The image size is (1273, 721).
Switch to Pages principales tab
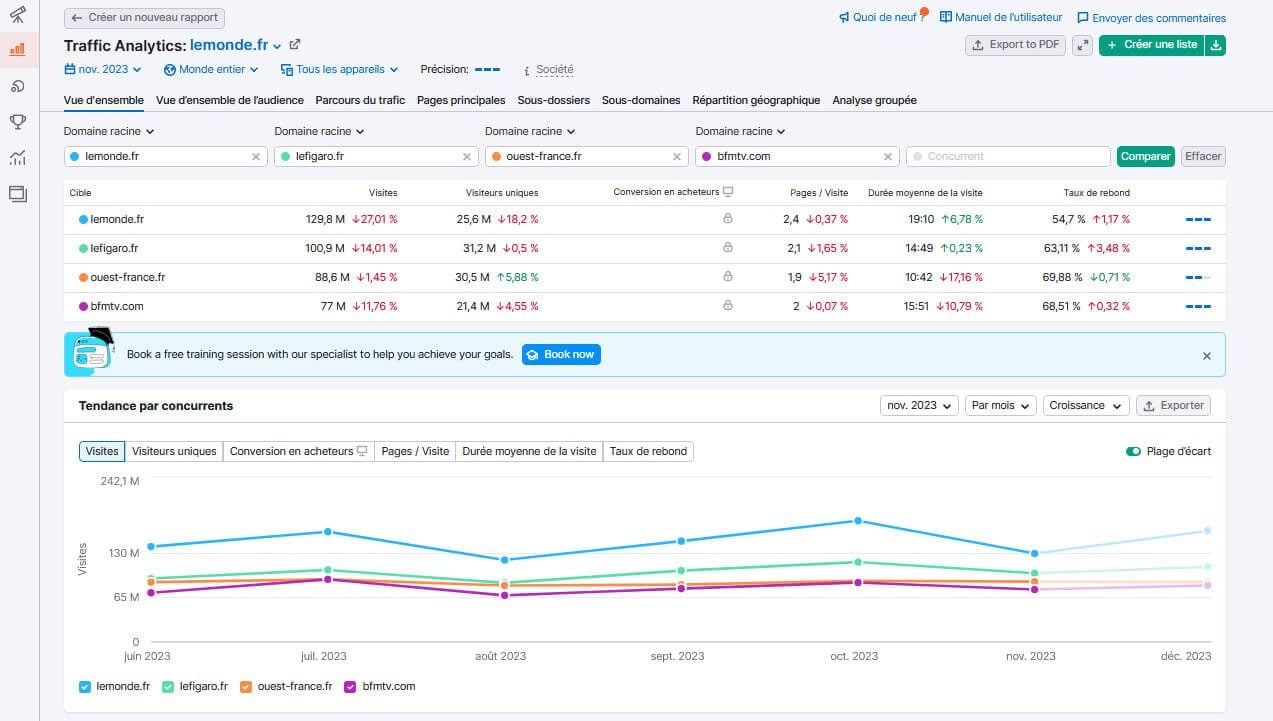coord(461,100)
